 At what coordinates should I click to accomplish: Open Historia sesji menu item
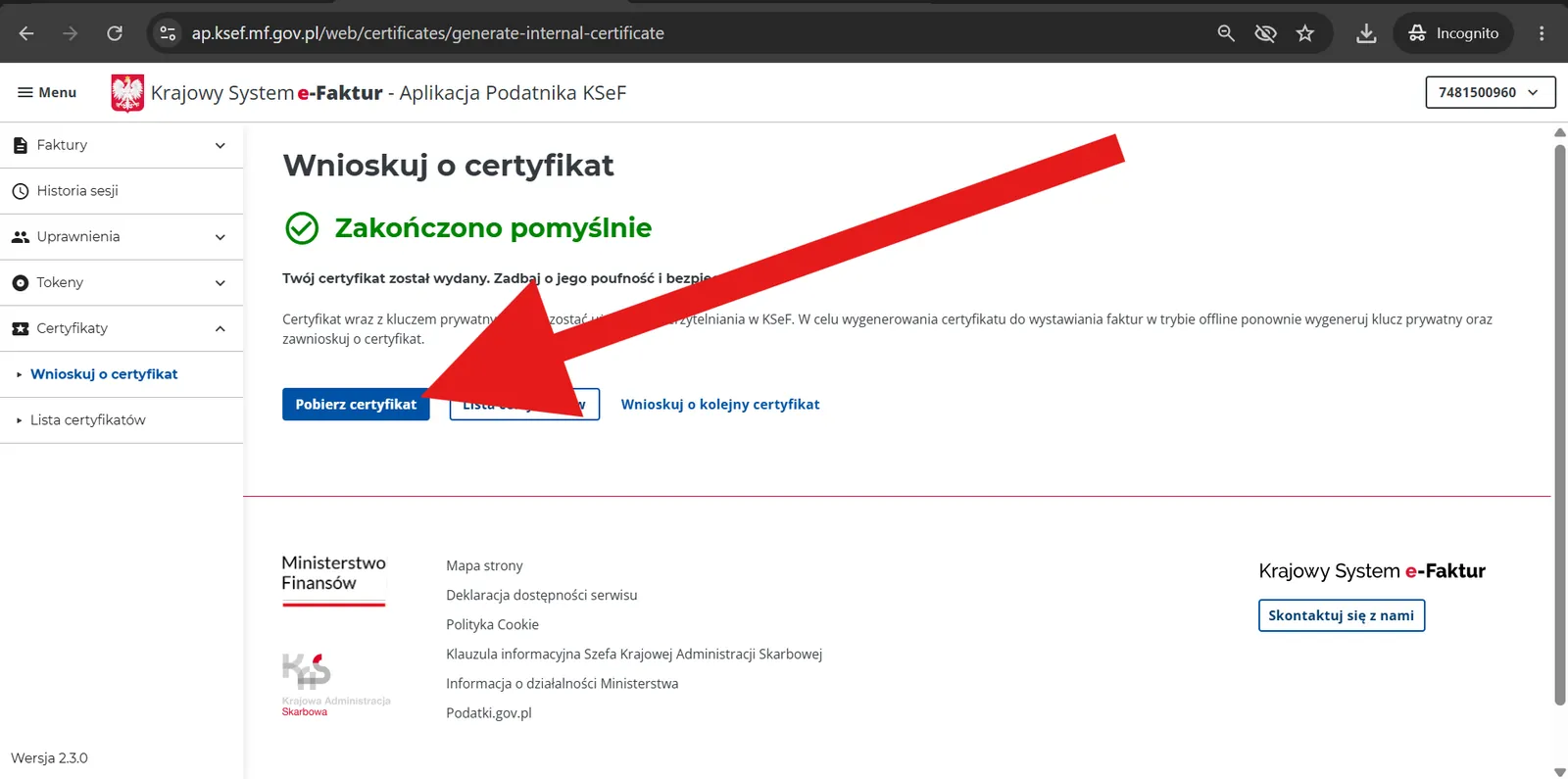[122, 191]
